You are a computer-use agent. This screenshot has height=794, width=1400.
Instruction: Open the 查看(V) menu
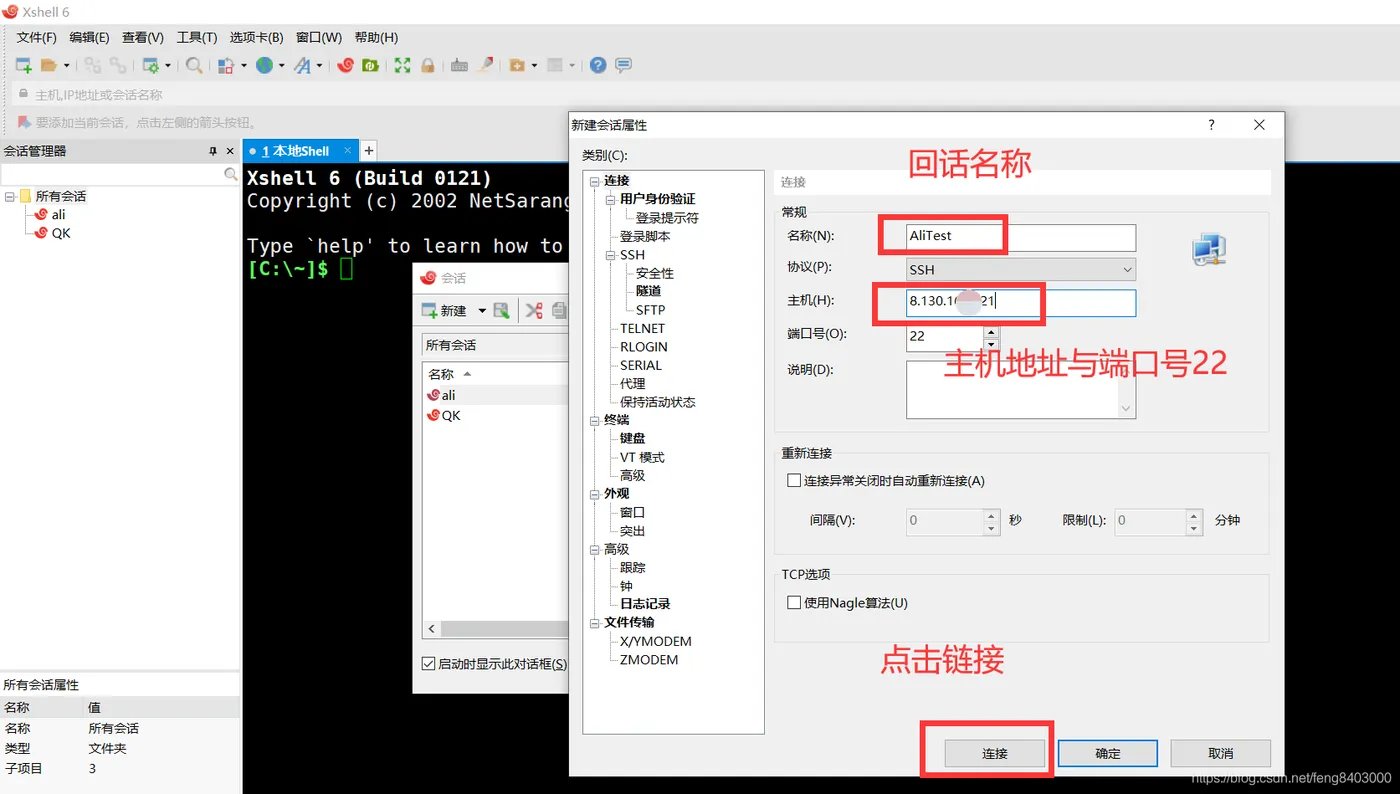(x=143, y=37)
